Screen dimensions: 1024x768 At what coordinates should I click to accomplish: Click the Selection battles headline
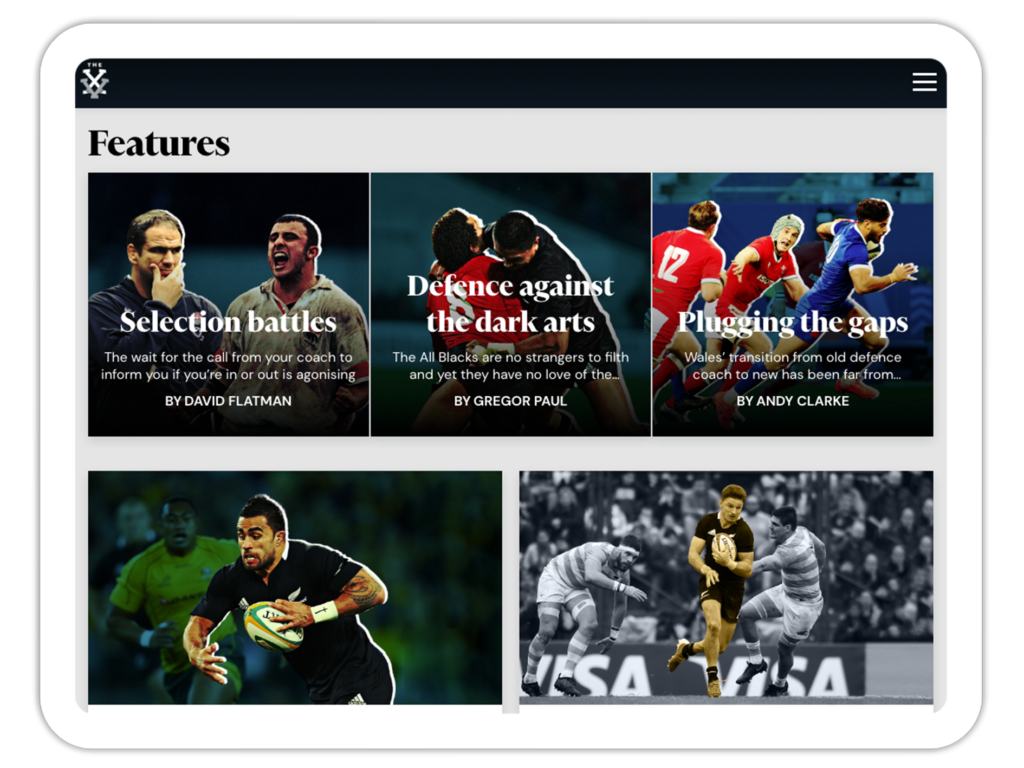[228, 322]
